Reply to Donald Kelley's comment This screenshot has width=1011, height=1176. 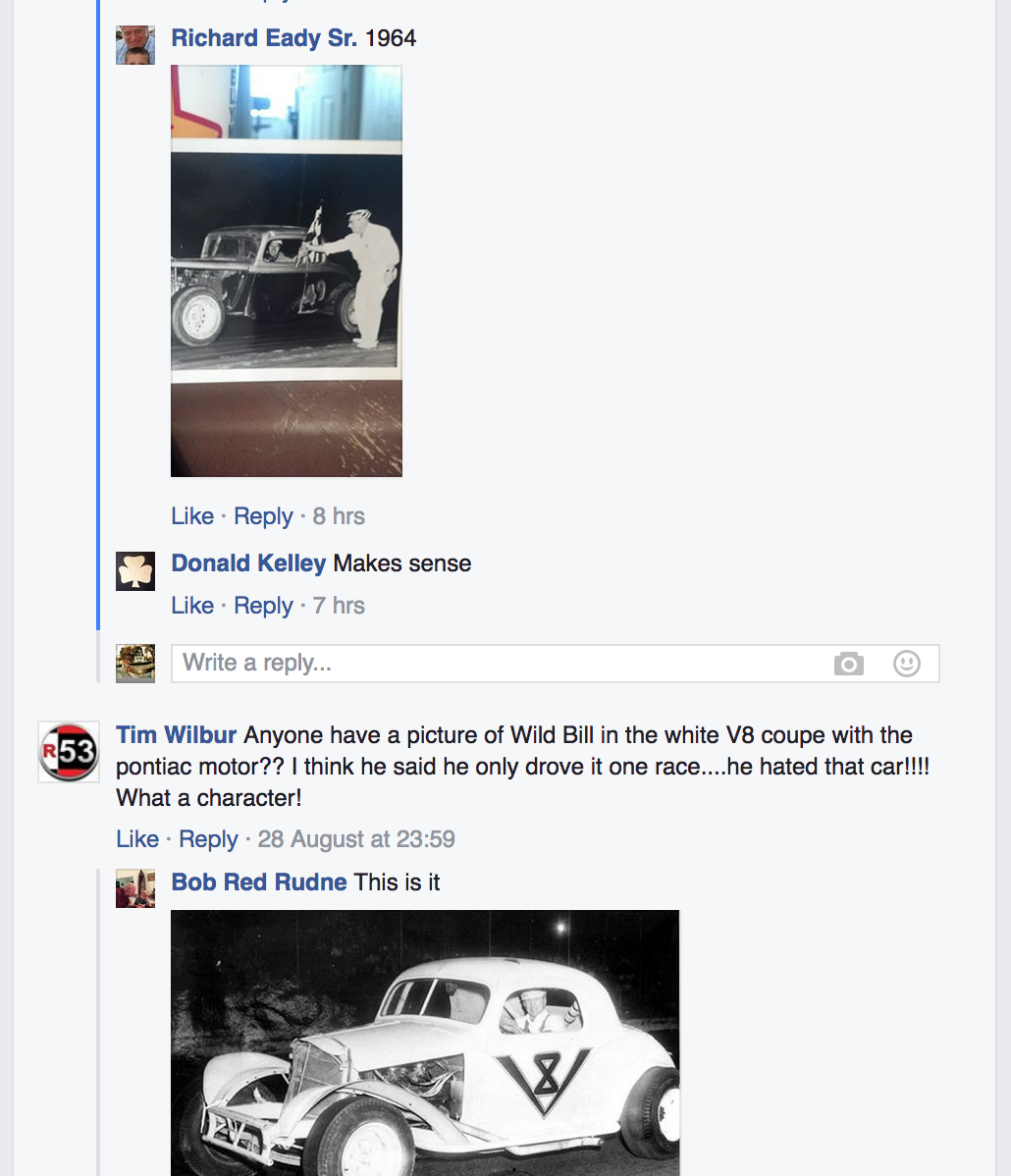coord(263,606)
